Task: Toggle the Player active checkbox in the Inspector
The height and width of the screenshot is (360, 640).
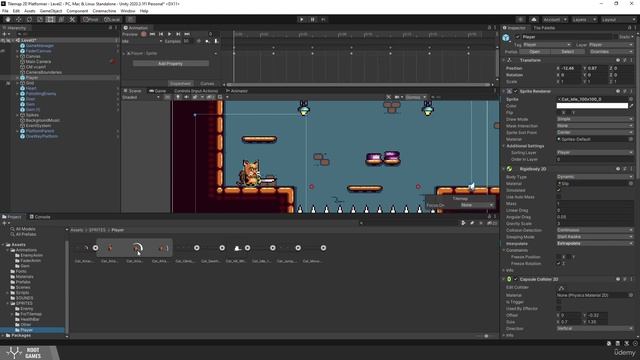Action: 518,37
